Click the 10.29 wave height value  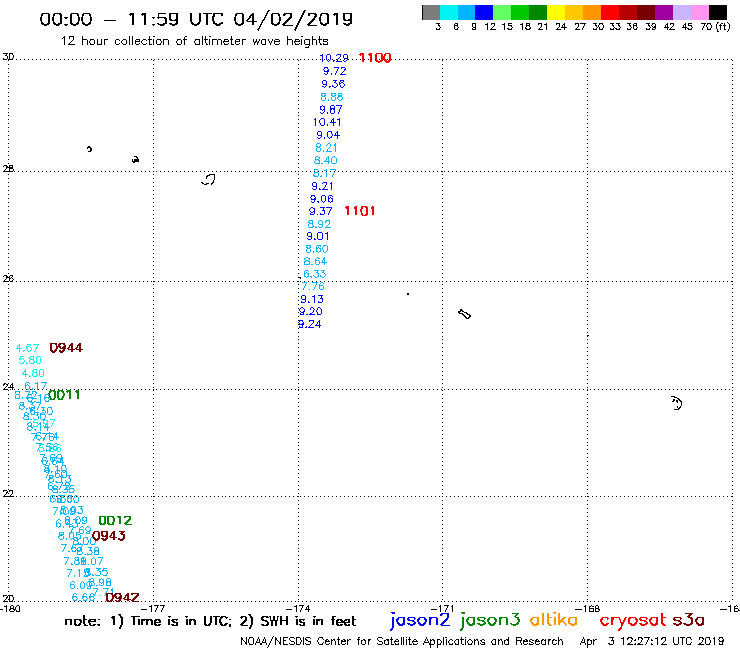[334, 58]
